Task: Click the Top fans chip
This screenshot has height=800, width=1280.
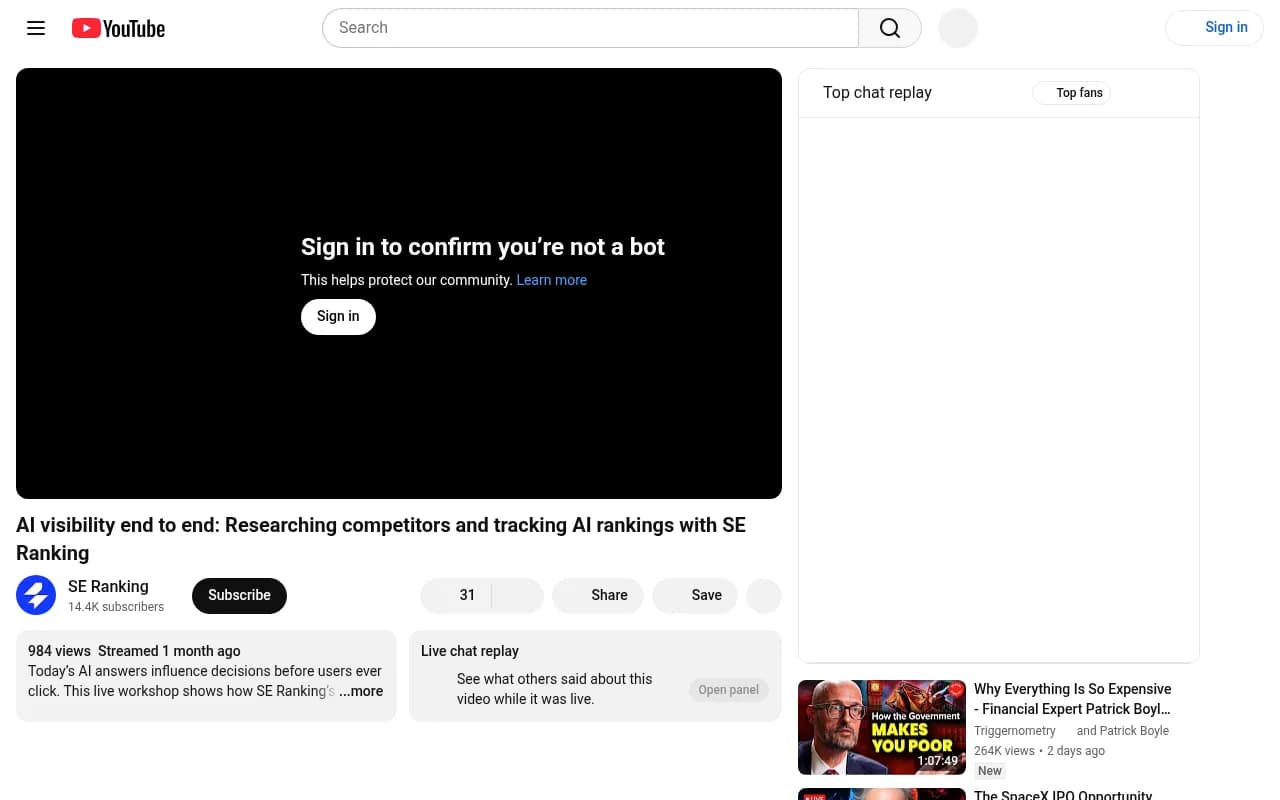Action: coord(1071,93)
